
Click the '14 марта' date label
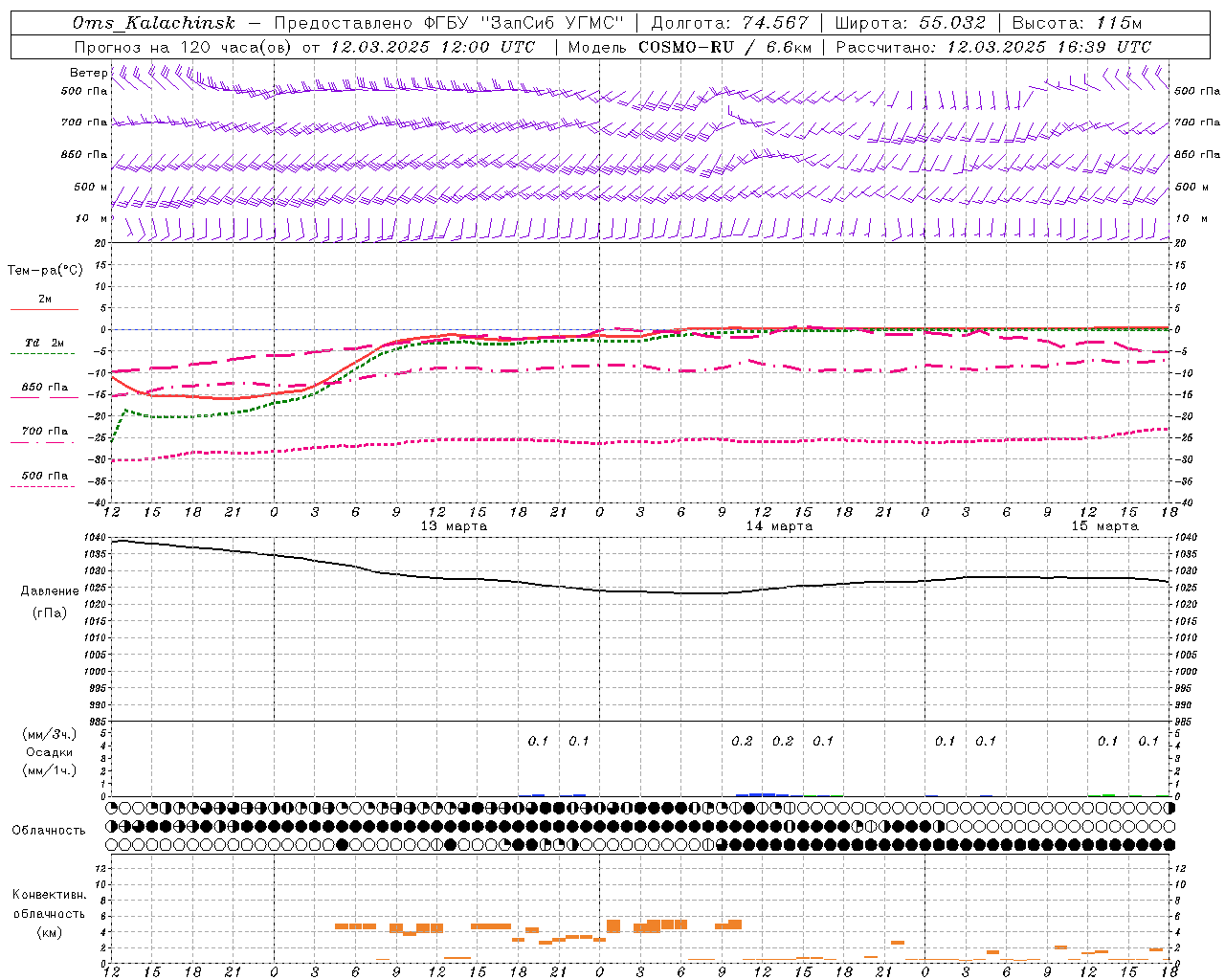pos(779,526)
